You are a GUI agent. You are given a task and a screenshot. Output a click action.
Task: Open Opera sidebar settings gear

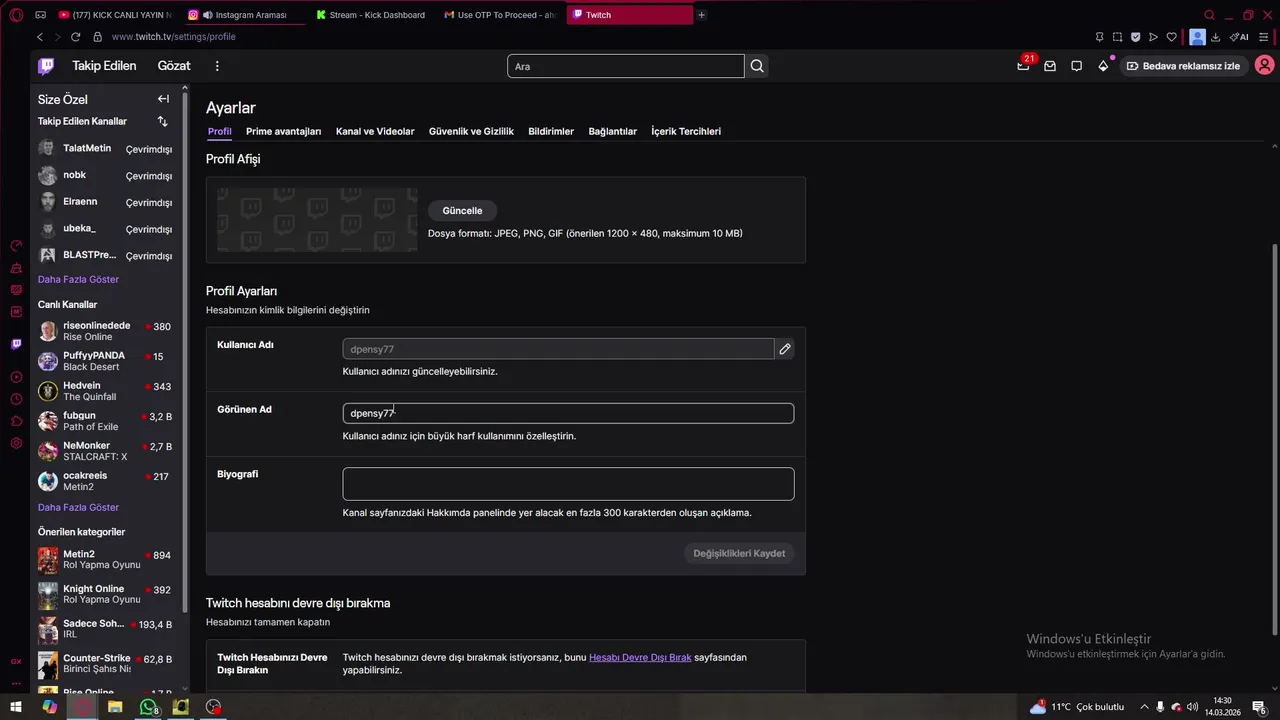[x=16, y=443]
